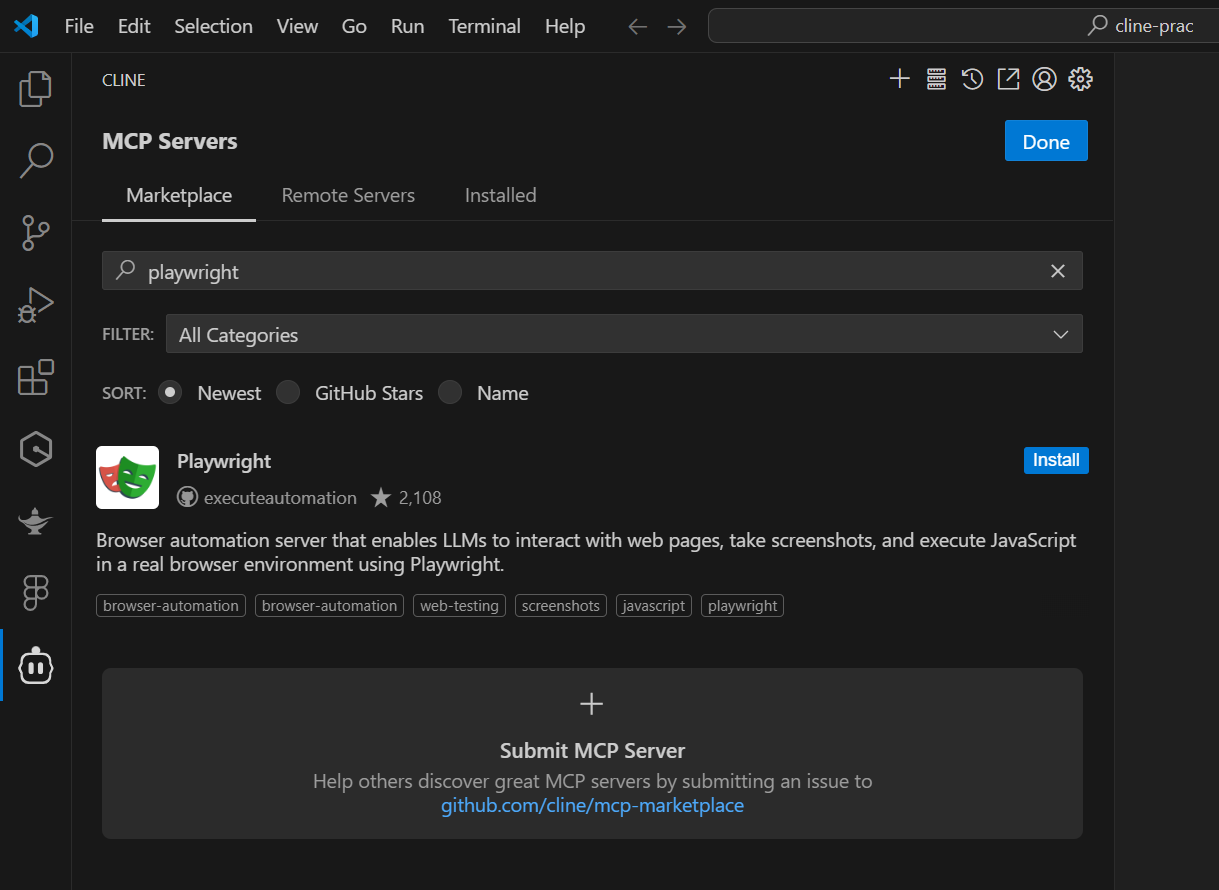Sort the marketplace by Name

pos(449,392)
